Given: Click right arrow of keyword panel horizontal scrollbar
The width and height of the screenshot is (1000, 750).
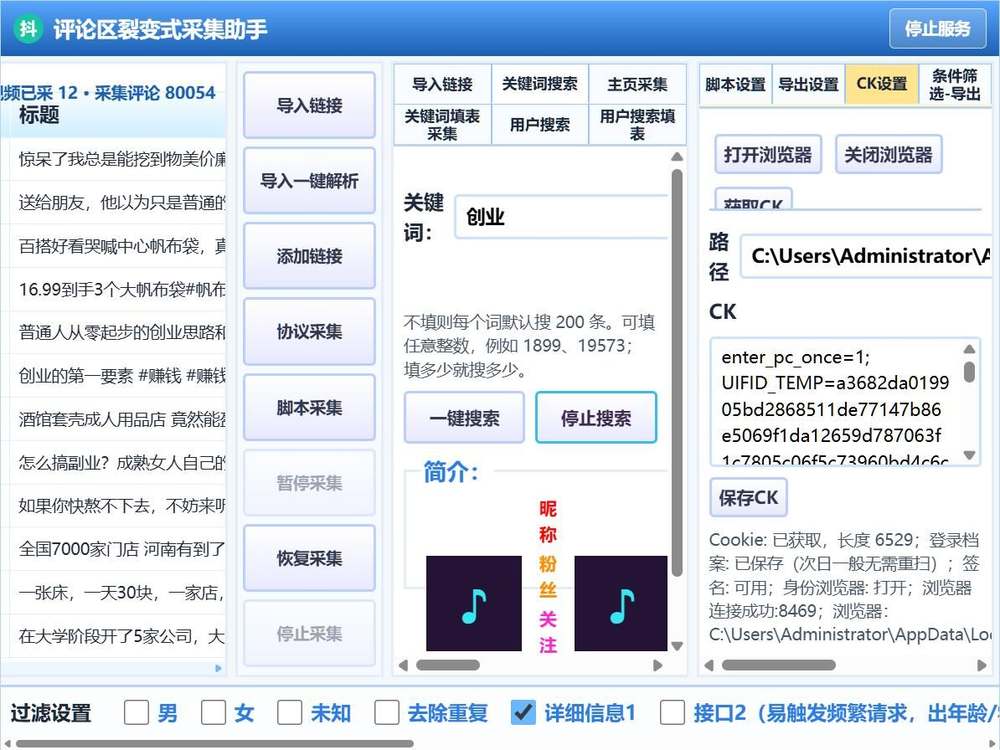Looking at the screenshot, I should tap(658, 665).
